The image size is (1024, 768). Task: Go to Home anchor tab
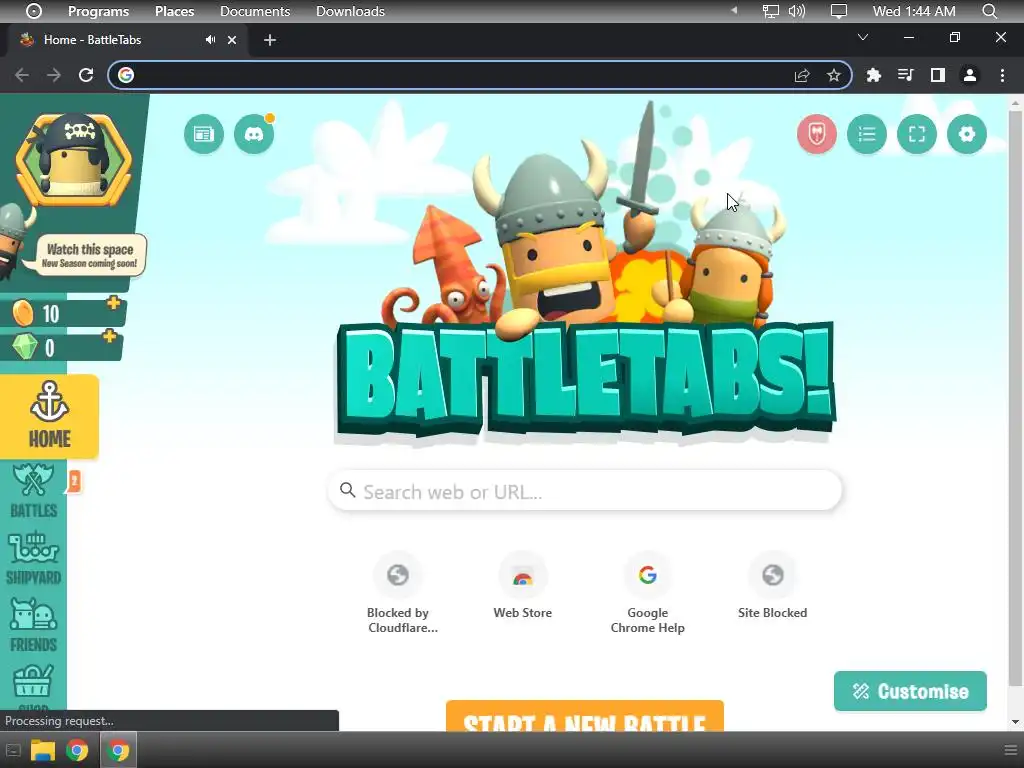[x=50, y=417]
